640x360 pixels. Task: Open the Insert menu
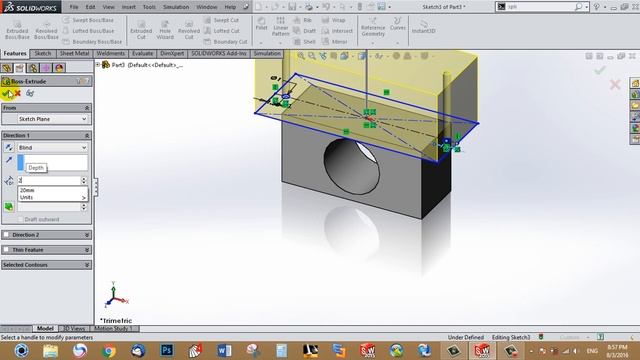coord(129,7)
